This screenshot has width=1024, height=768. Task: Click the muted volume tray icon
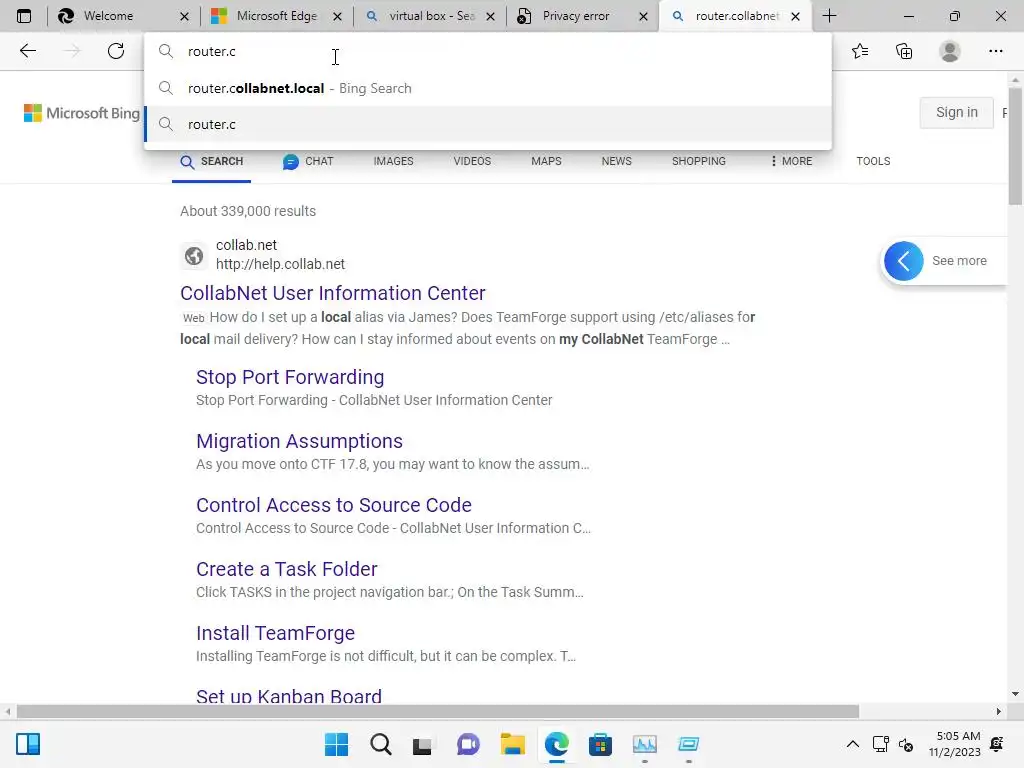tap(906, 744)
